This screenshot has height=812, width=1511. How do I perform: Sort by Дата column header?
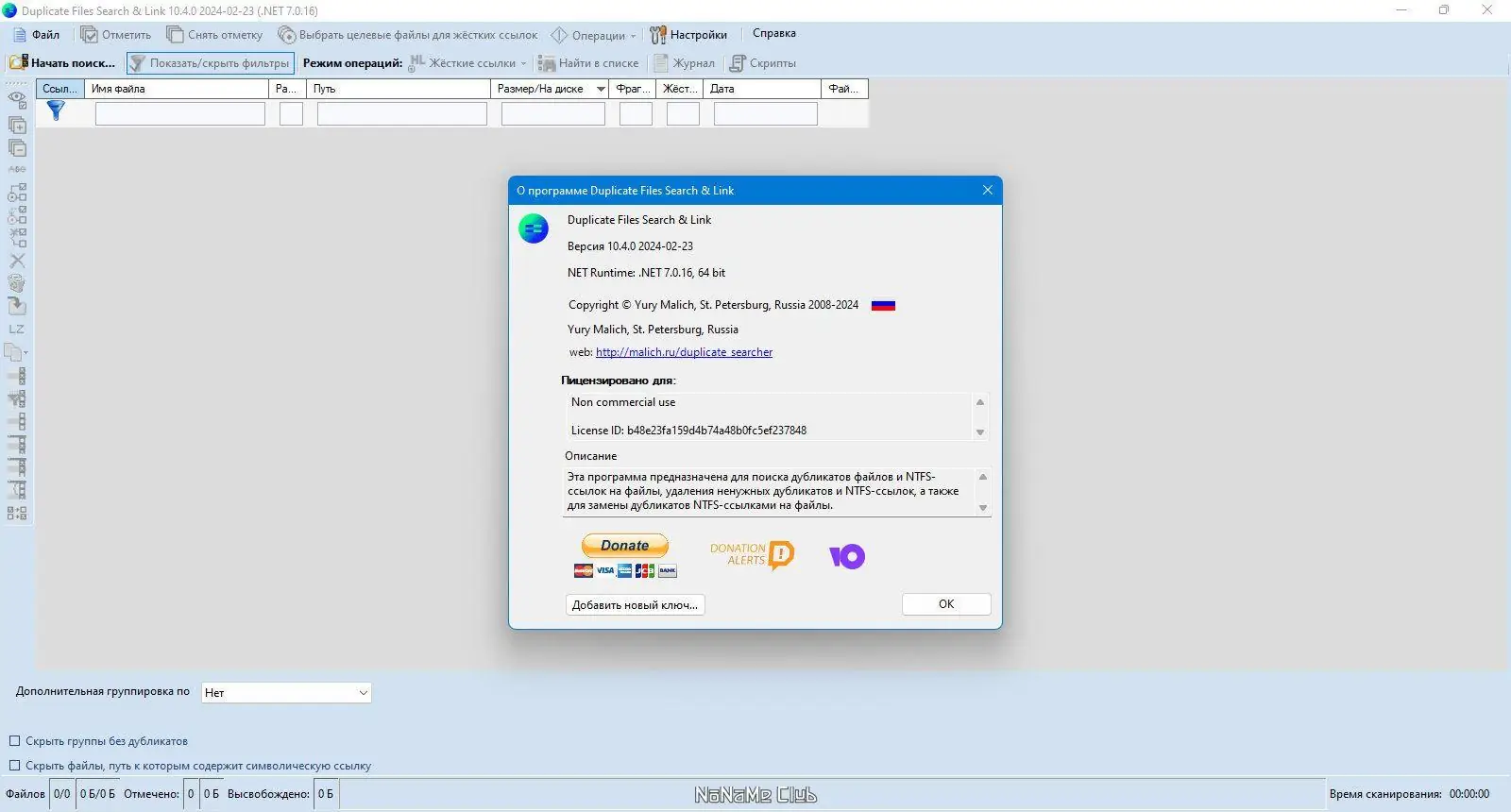762,89
